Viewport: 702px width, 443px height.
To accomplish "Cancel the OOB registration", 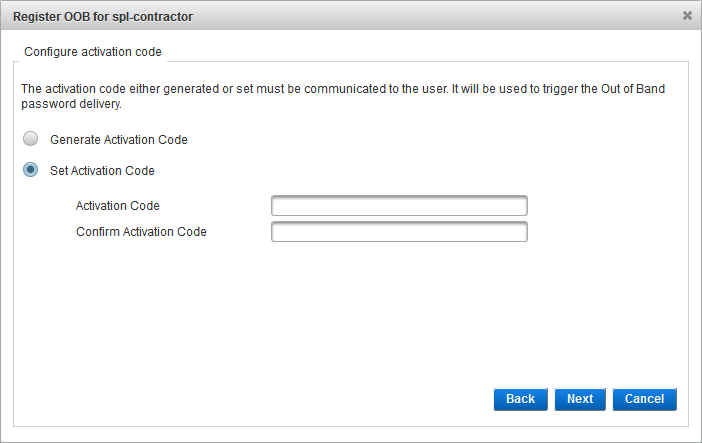I will 645,399.
